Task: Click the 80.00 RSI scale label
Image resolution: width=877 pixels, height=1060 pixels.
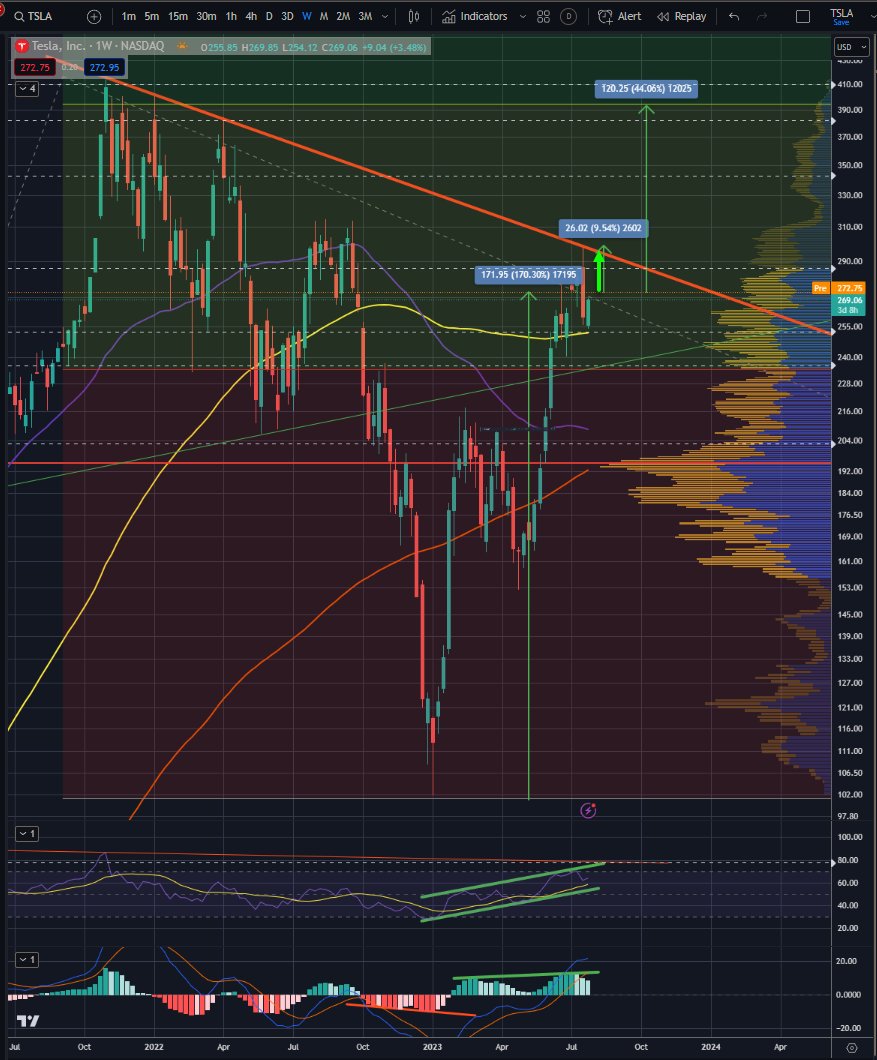Action: 848,860
